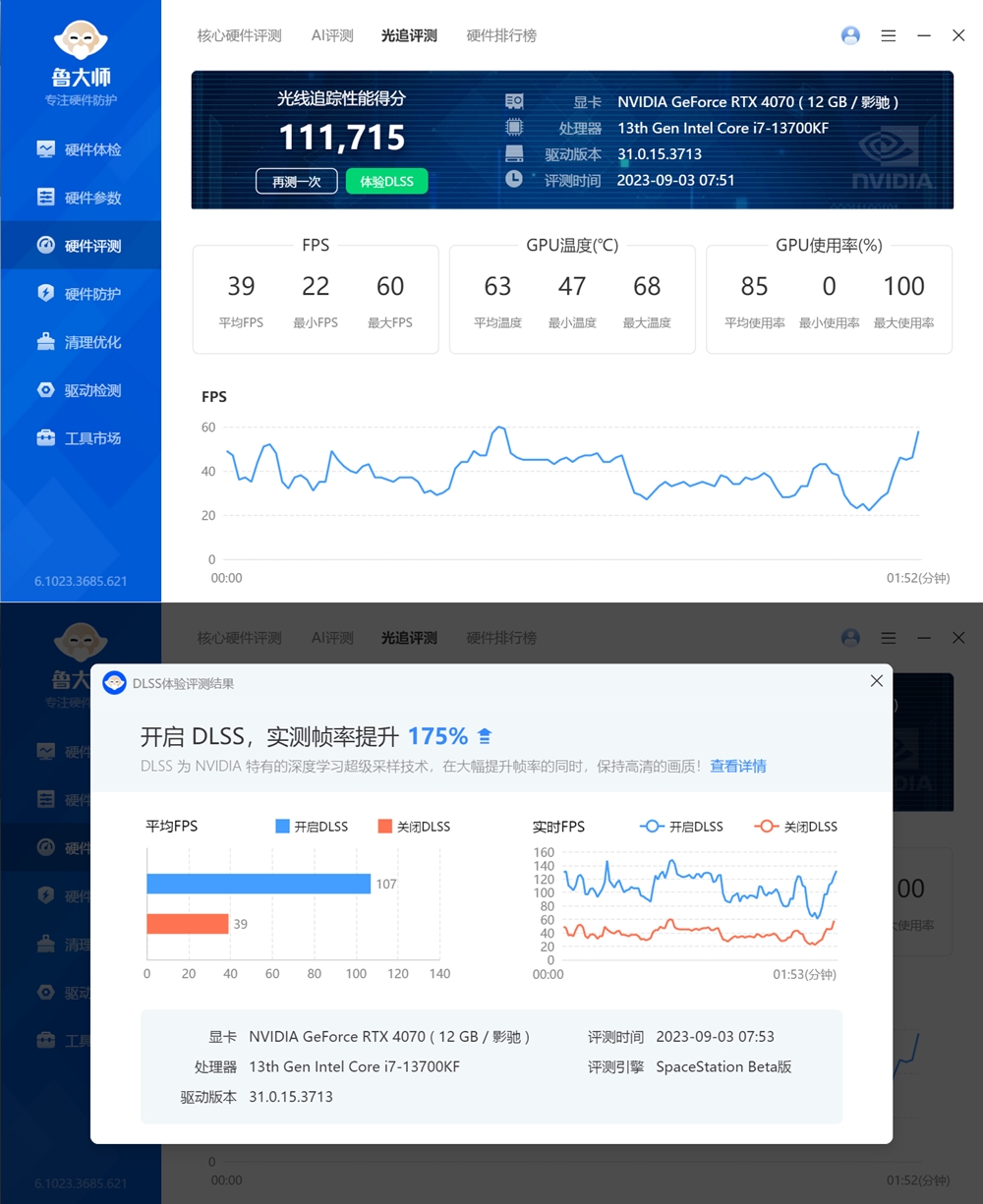This screenshot has height=1204, width=983.
Task: Open 硬件排行榜 tab in the dimmed background window
Action: click(x=501, y=638)
